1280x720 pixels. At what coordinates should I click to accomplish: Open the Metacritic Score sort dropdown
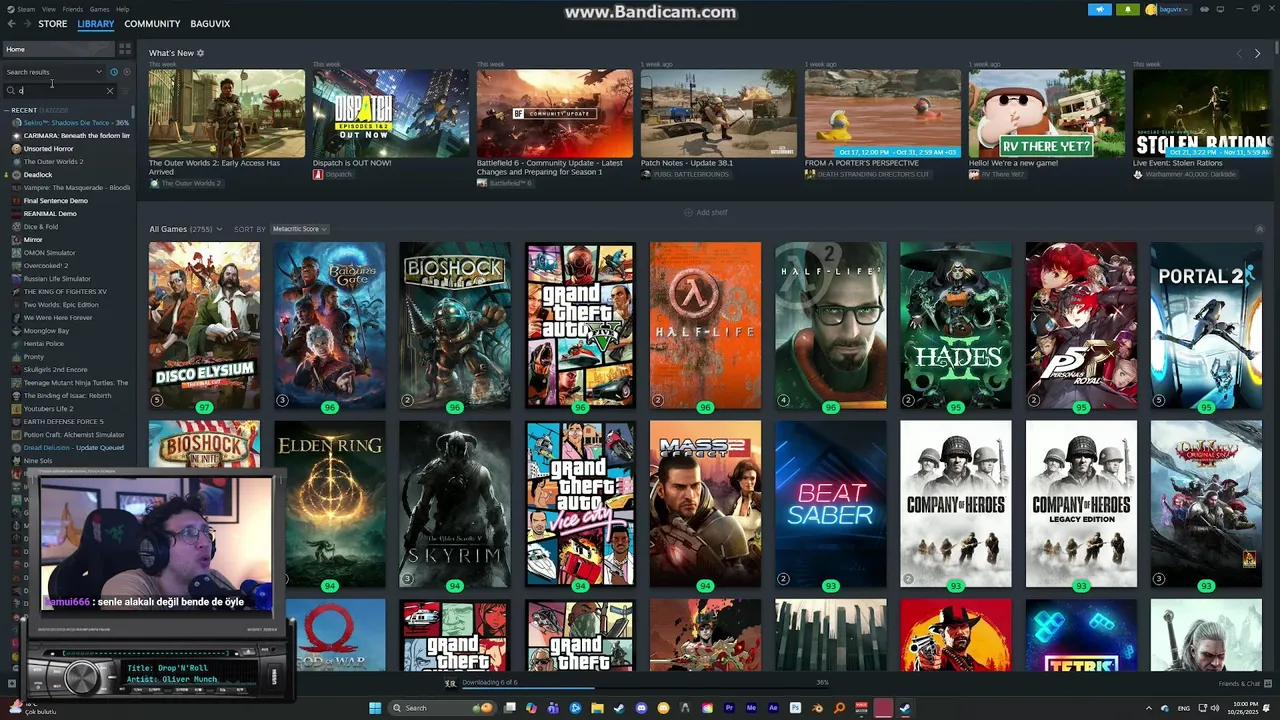300,229
